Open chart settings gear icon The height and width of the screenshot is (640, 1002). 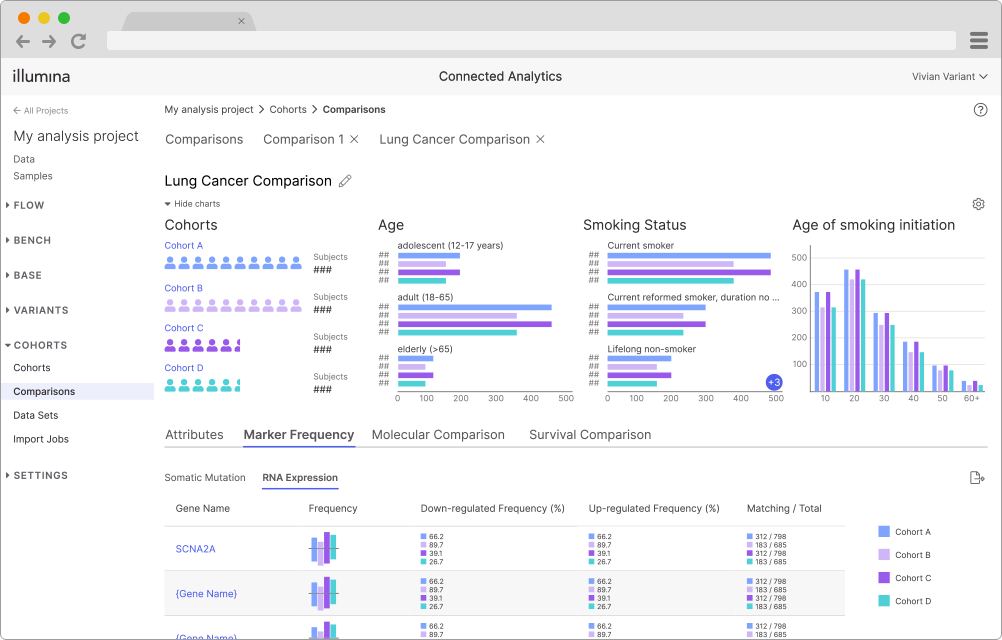click(x=978, y=204)
